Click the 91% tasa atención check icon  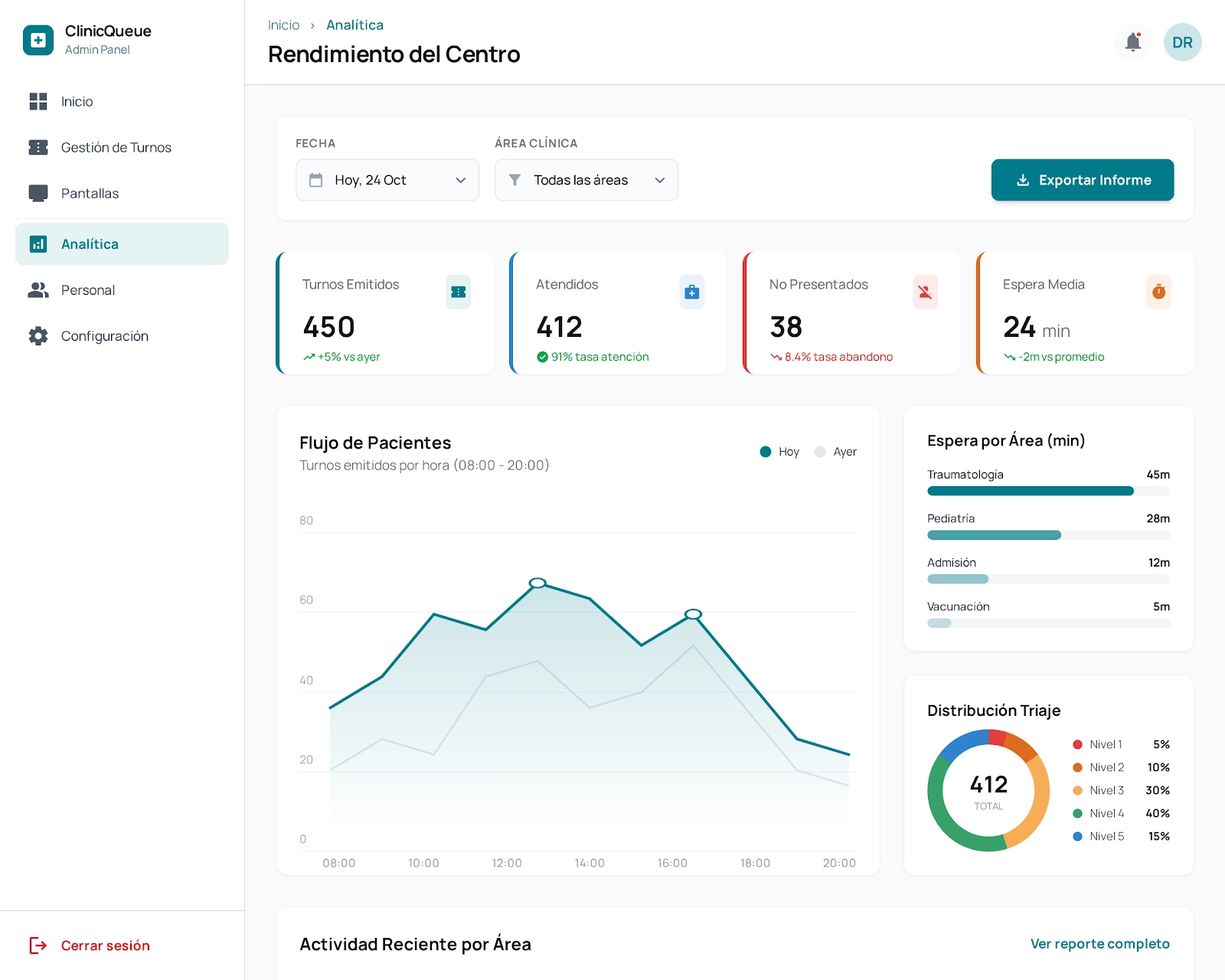click(542, 357)
